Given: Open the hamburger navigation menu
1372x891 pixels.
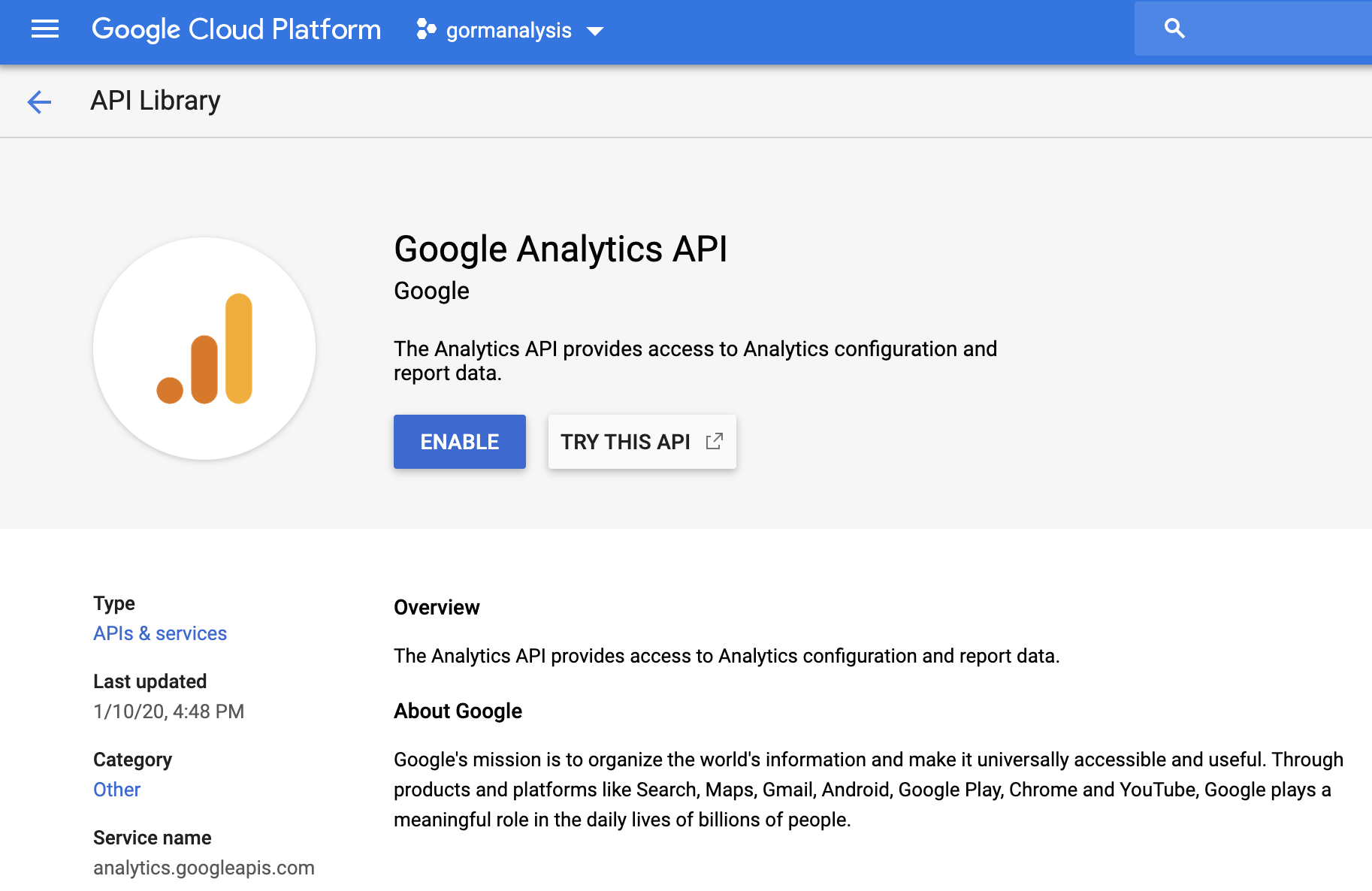Looking at the screenshot, I should 45,29.
